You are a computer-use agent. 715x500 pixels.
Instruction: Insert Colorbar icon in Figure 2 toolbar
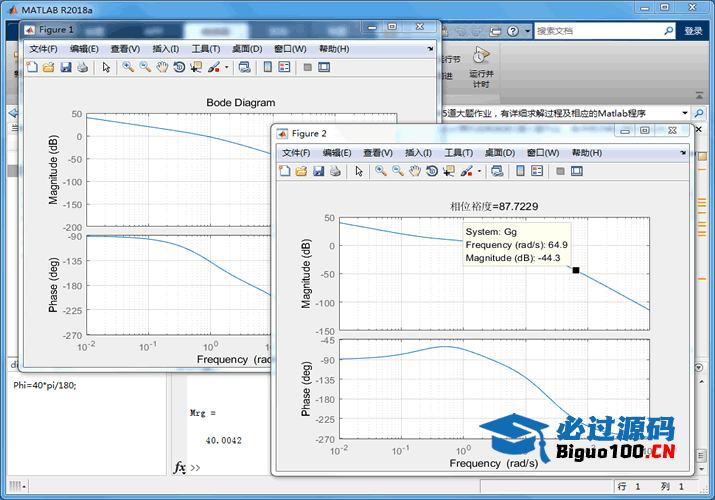(x=520, y=171)
